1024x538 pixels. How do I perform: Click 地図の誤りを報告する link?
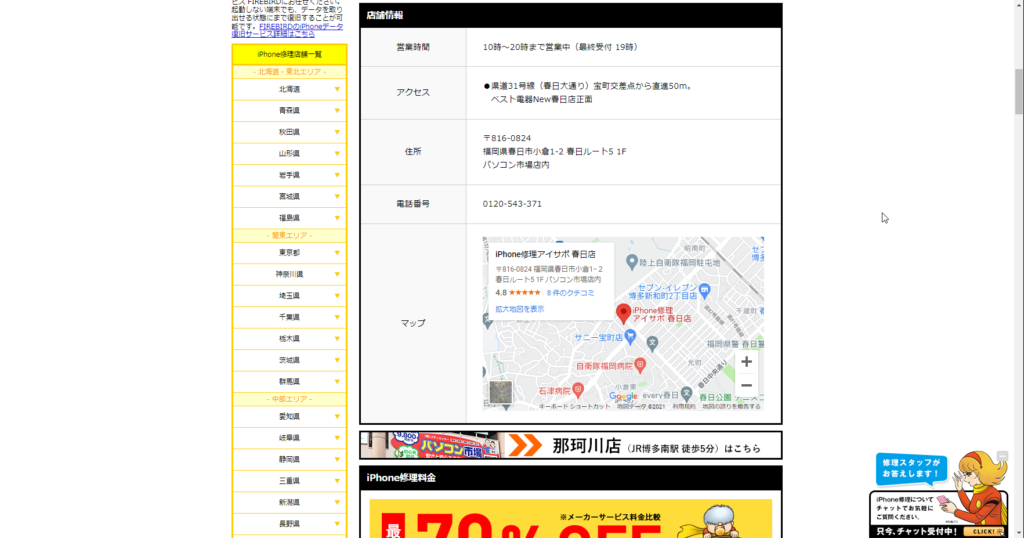click(x=731, y=407)
